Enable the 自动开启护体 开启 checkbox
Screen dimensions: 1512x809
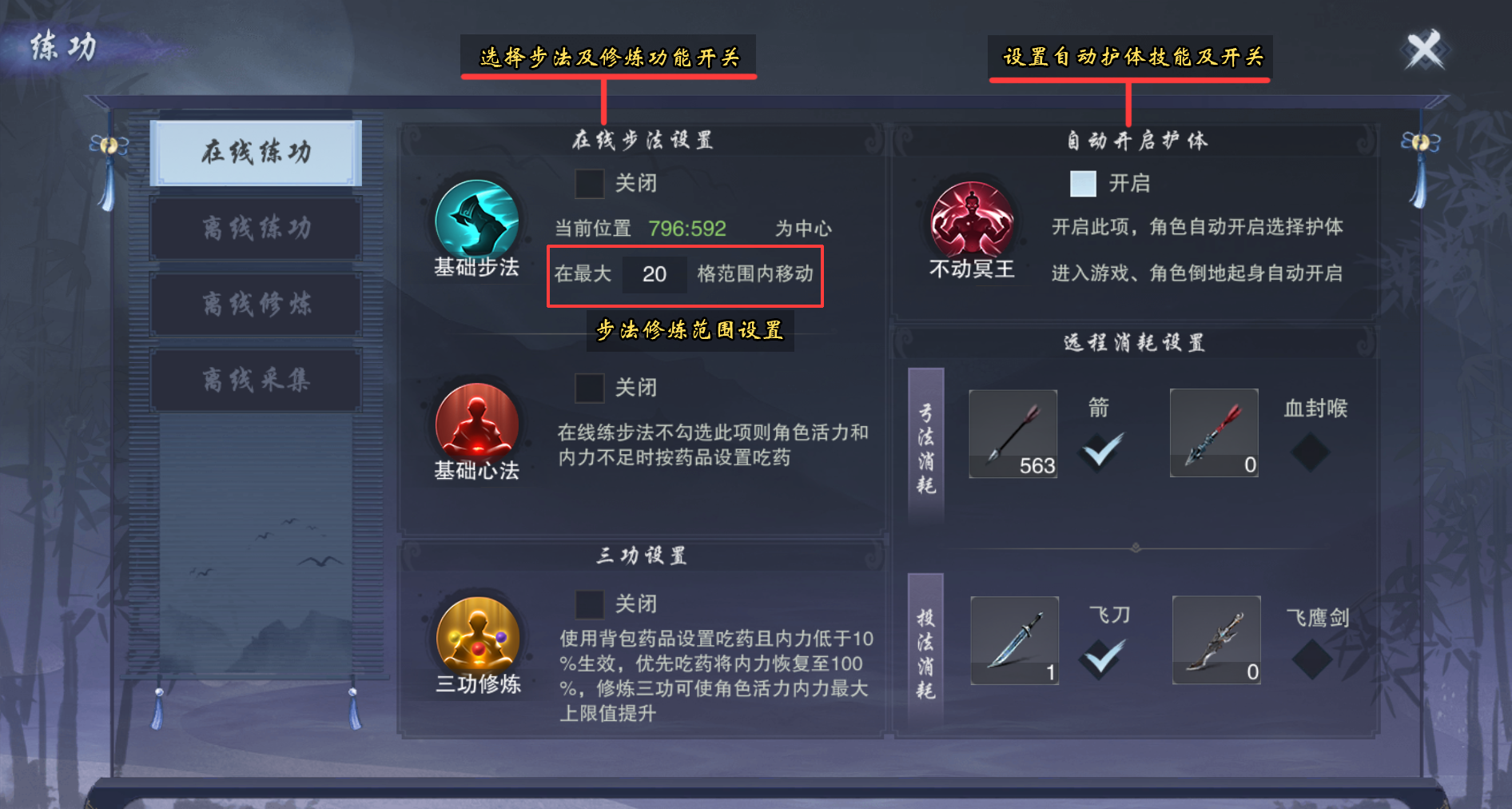1084,184
